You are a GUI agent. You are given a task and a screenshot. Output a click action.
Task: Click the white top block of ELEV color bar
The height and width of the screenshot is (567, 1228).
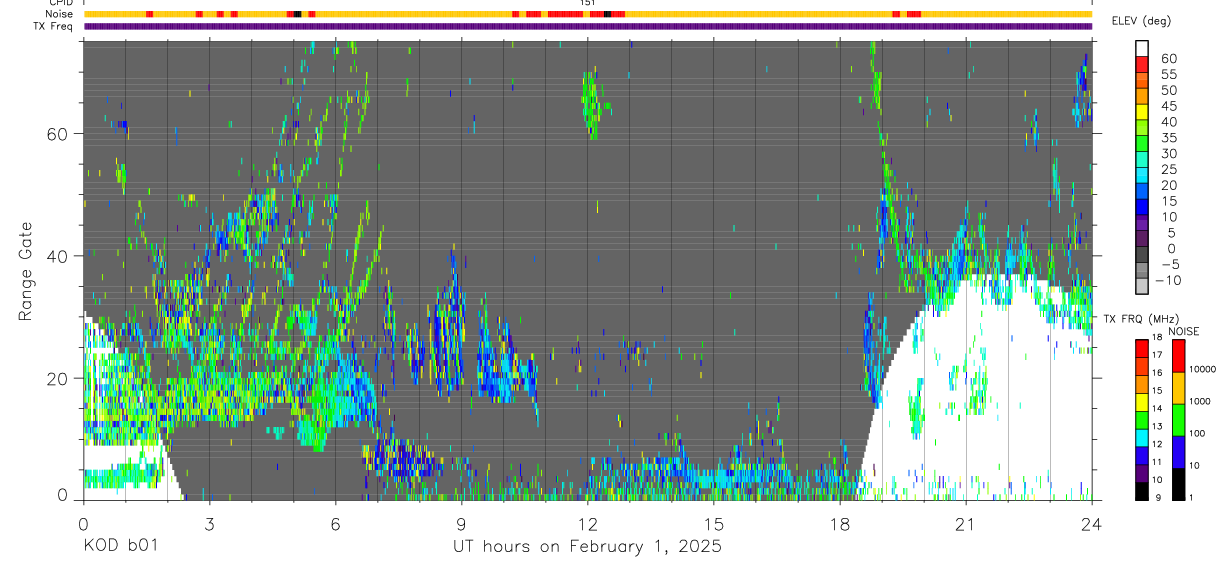coord(1142,49)
